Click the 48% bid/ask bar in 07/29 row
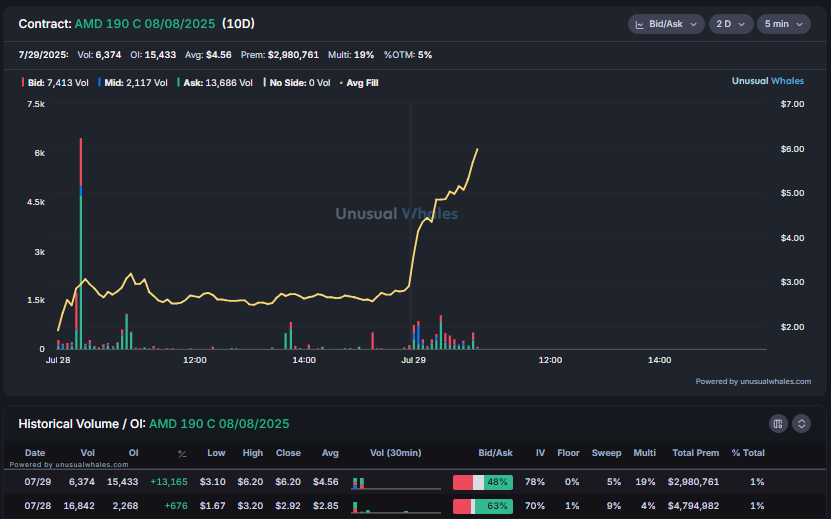Screen dimensions: 831x519 (x=483, y=482)
